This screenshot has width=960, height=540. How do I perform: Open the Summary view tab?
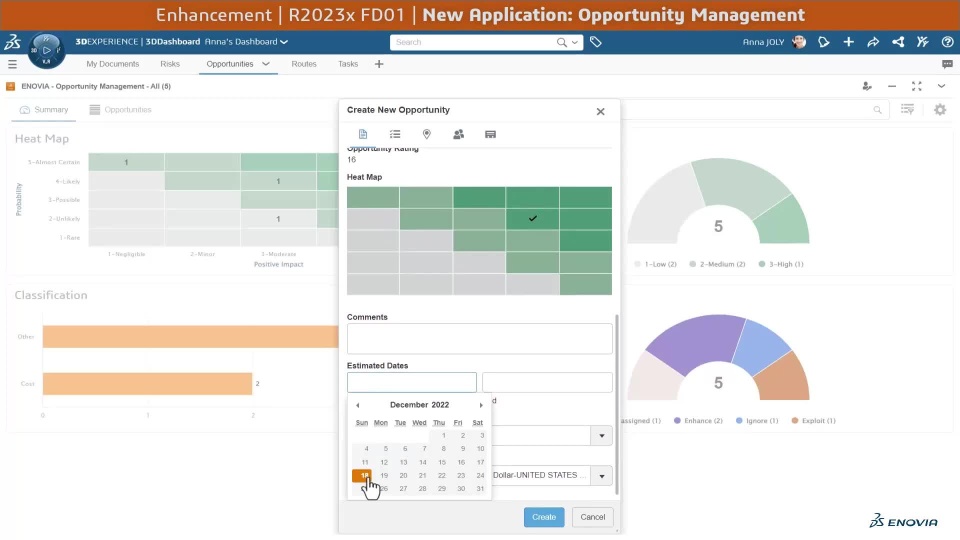[43, 110]
